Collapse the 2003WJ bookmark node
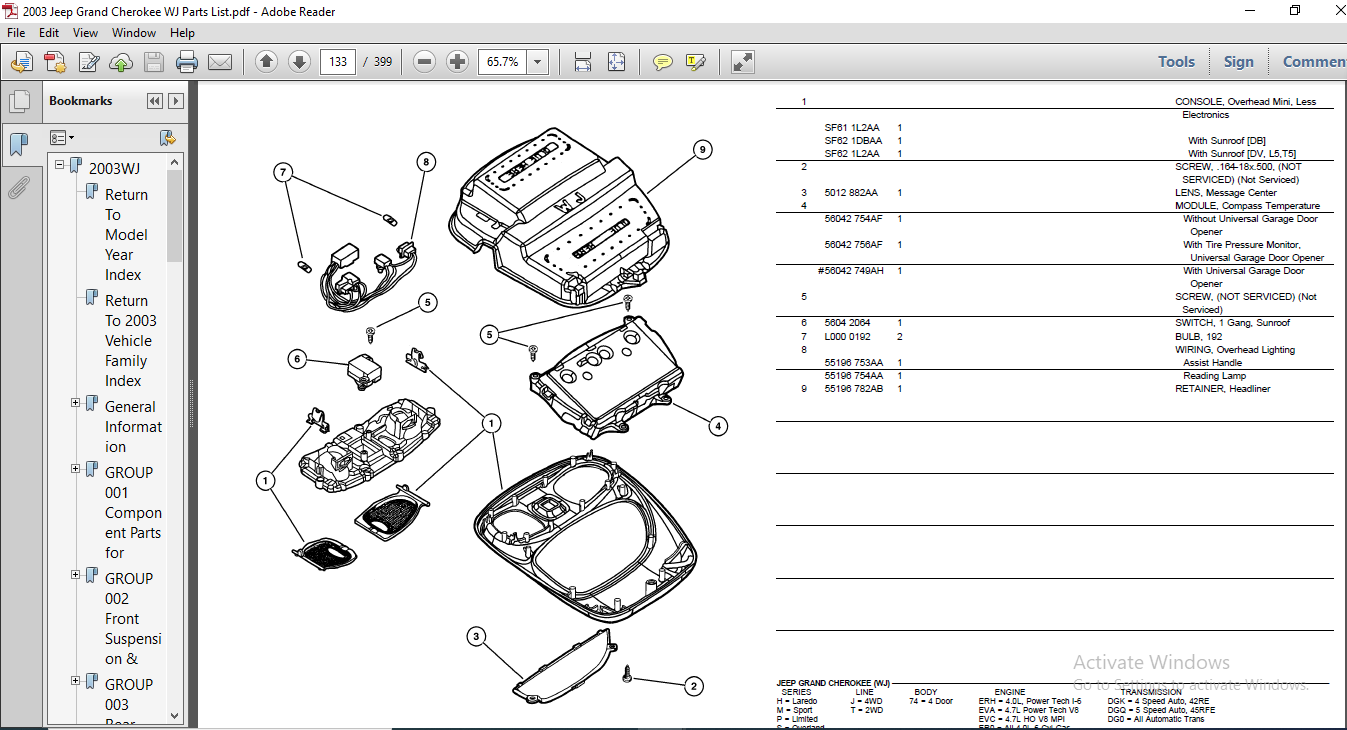This screenshot has height=730, width=1347. click(60, 164)
